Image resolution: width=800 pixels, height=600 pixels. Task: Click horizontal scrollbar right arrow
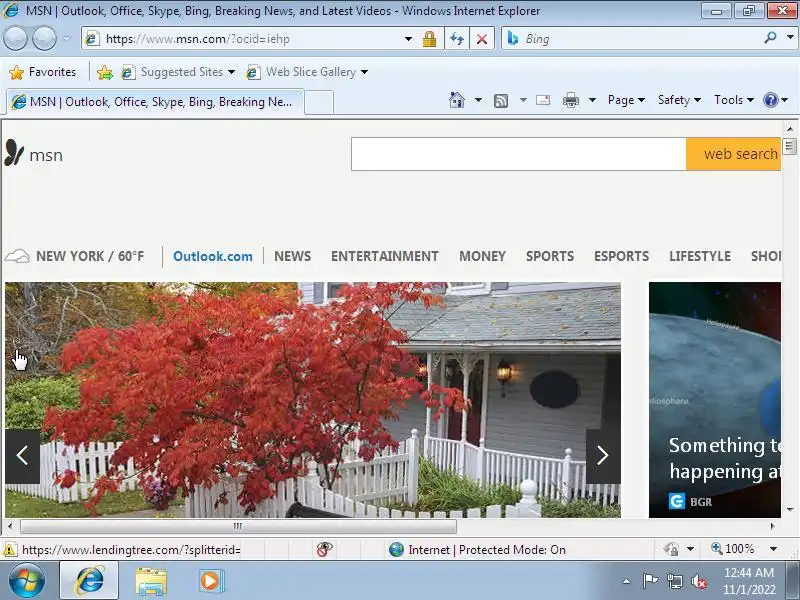[x=773, y=526]
